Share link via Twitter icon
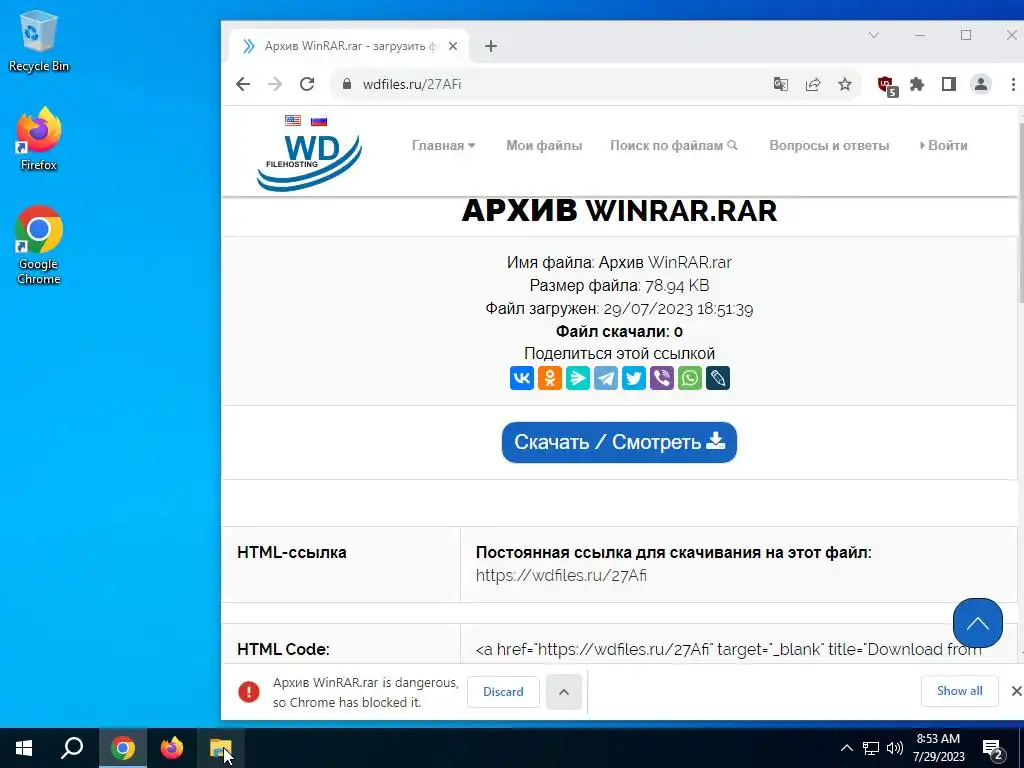Screen dimensions: 1024x768 [634, 378]
